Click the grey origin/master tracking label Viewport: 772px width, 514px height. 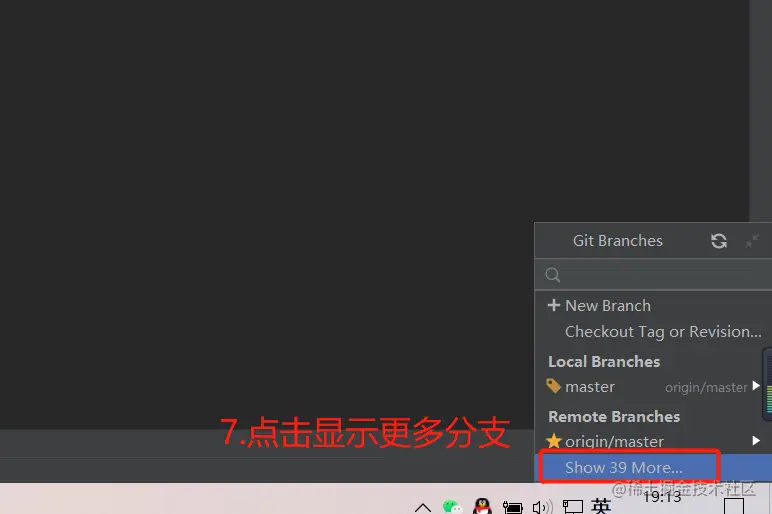click(x=706, y=388)
